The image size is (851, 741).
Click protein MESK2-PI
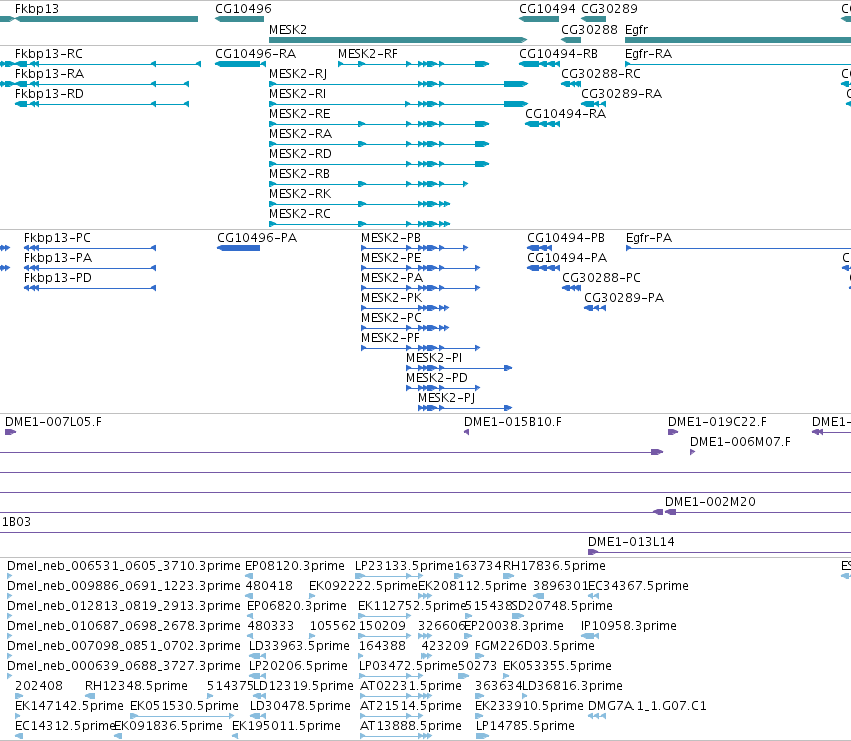[x=434, y=358]
